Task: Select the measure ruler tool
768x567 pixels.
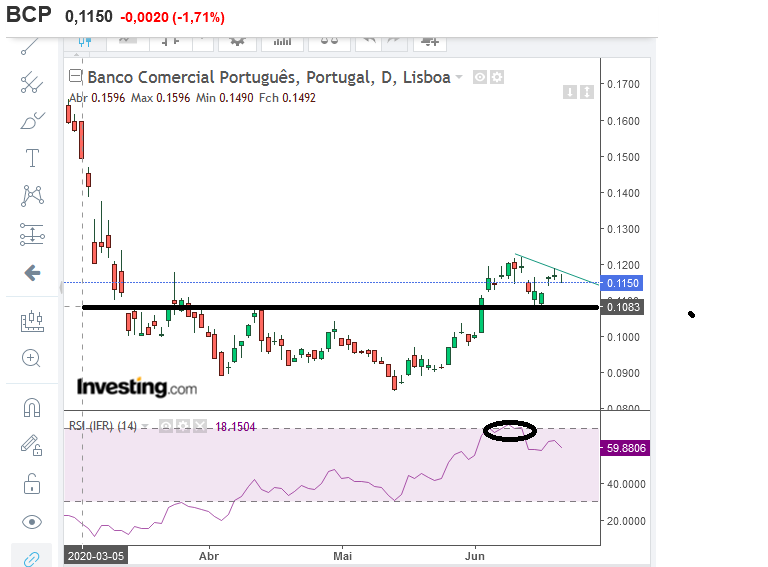Action: [x=32, y=321]
